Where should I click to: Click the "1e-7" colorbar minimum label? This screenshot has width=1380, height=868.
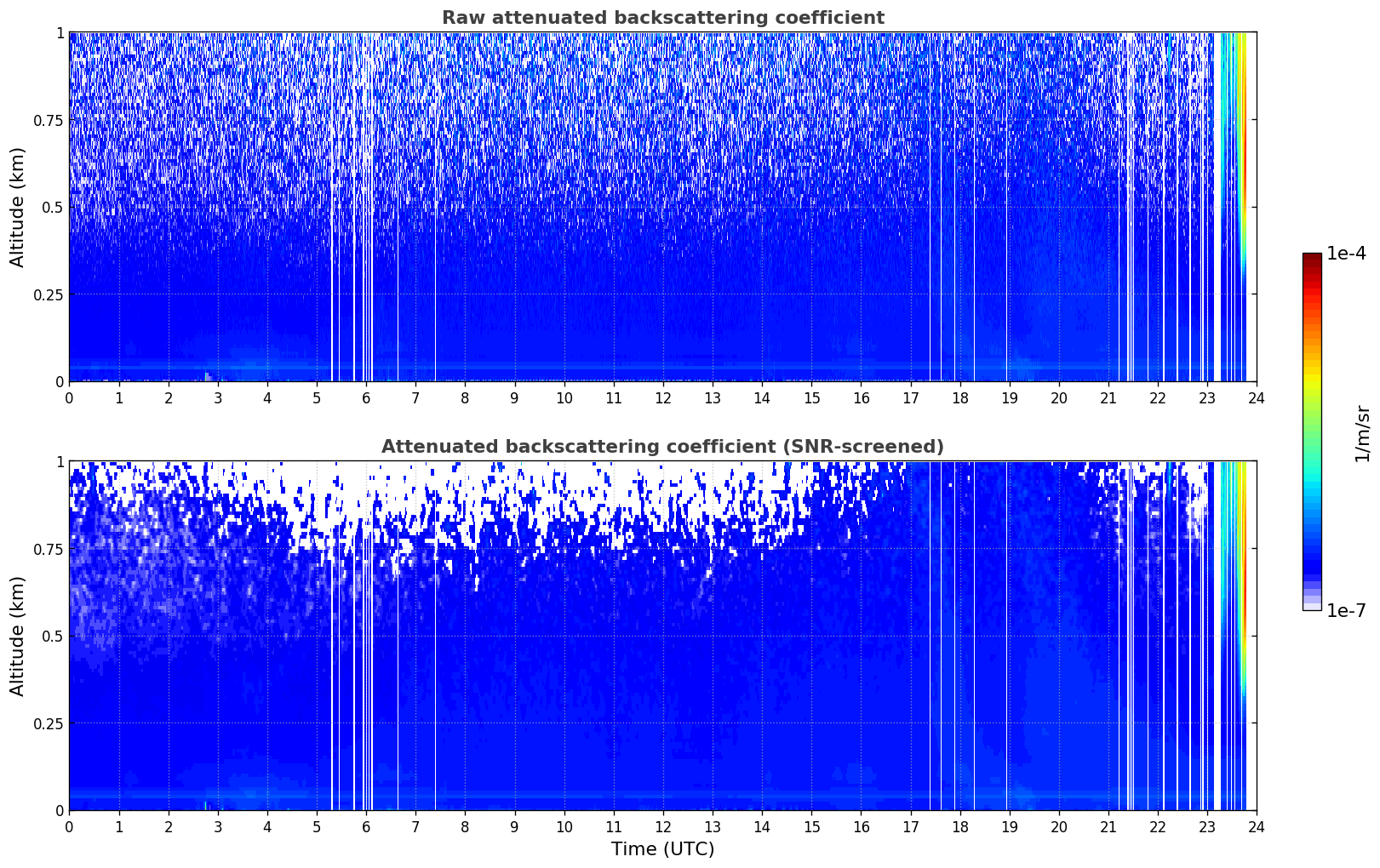pyautogui.click(x=1346, y=610)
